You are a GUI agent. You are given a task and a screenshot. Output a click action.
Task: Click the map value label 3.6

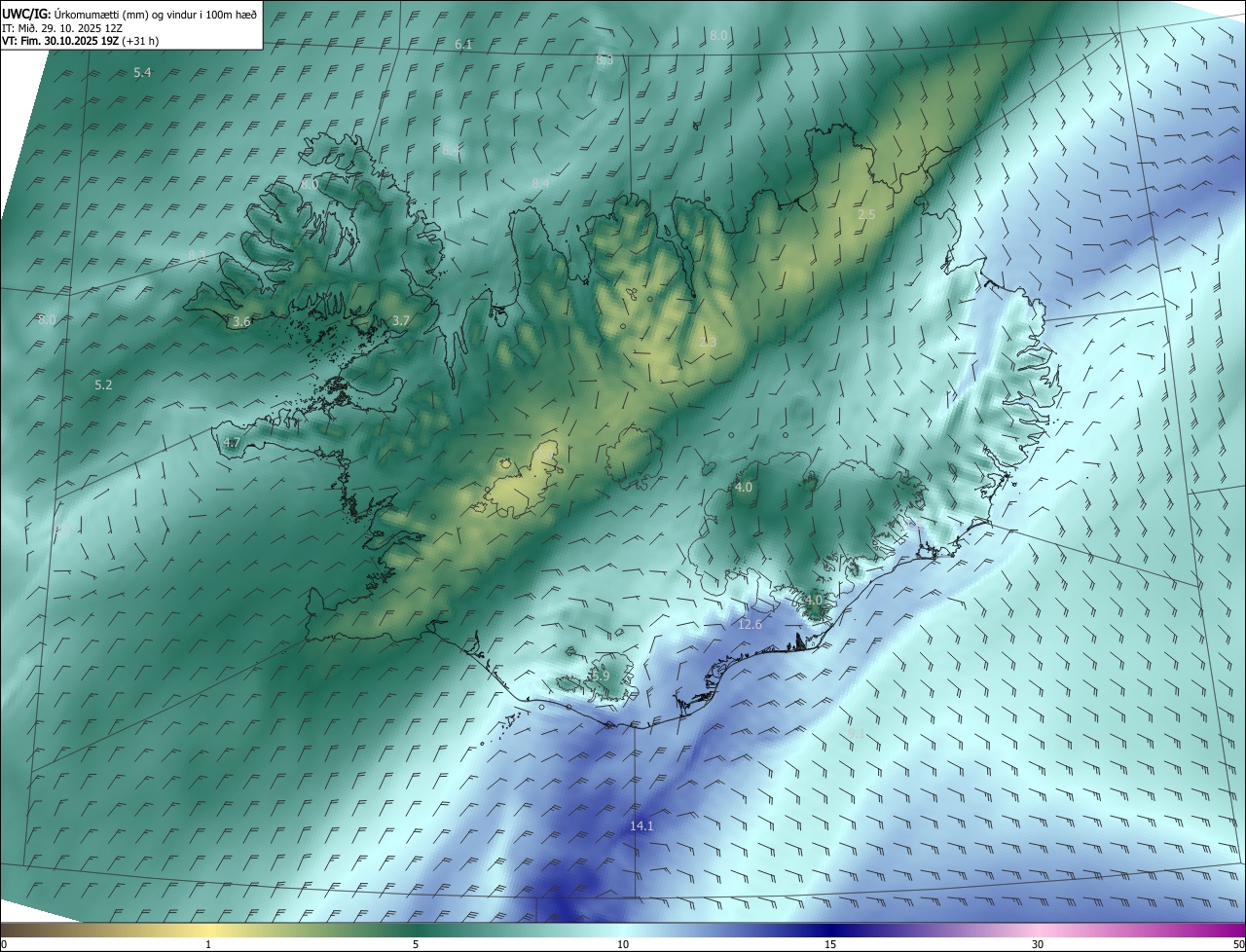pos(241,321)
